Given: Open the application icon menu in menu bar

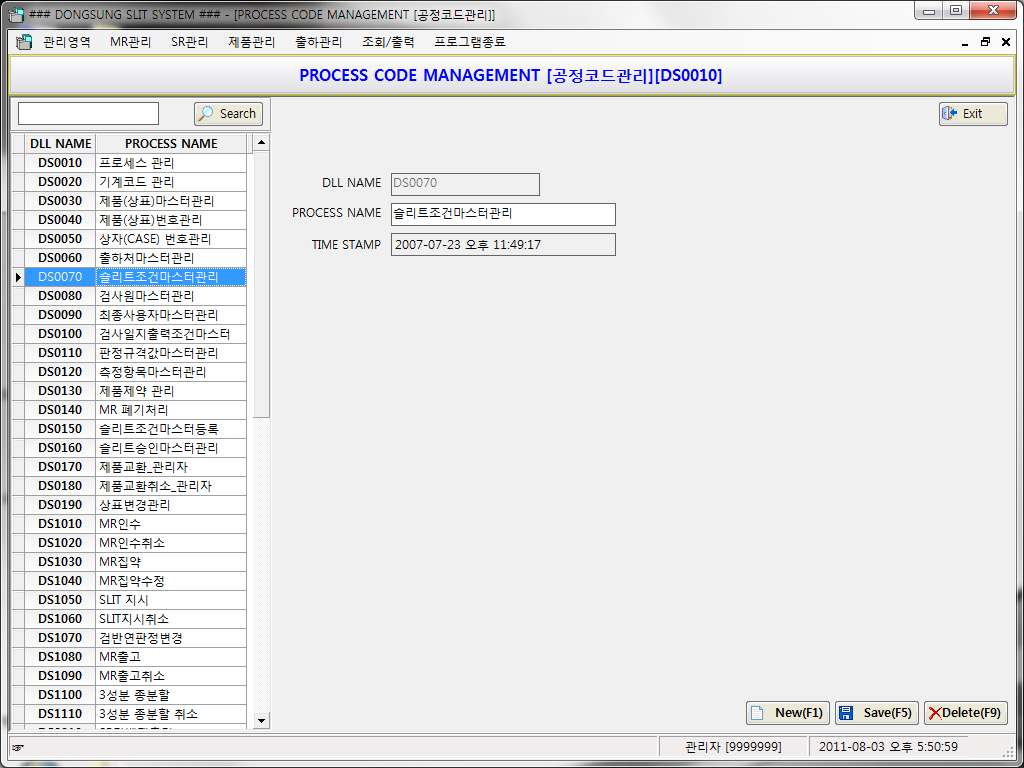Looking at the screenshot, I should (x=24, y=42).
